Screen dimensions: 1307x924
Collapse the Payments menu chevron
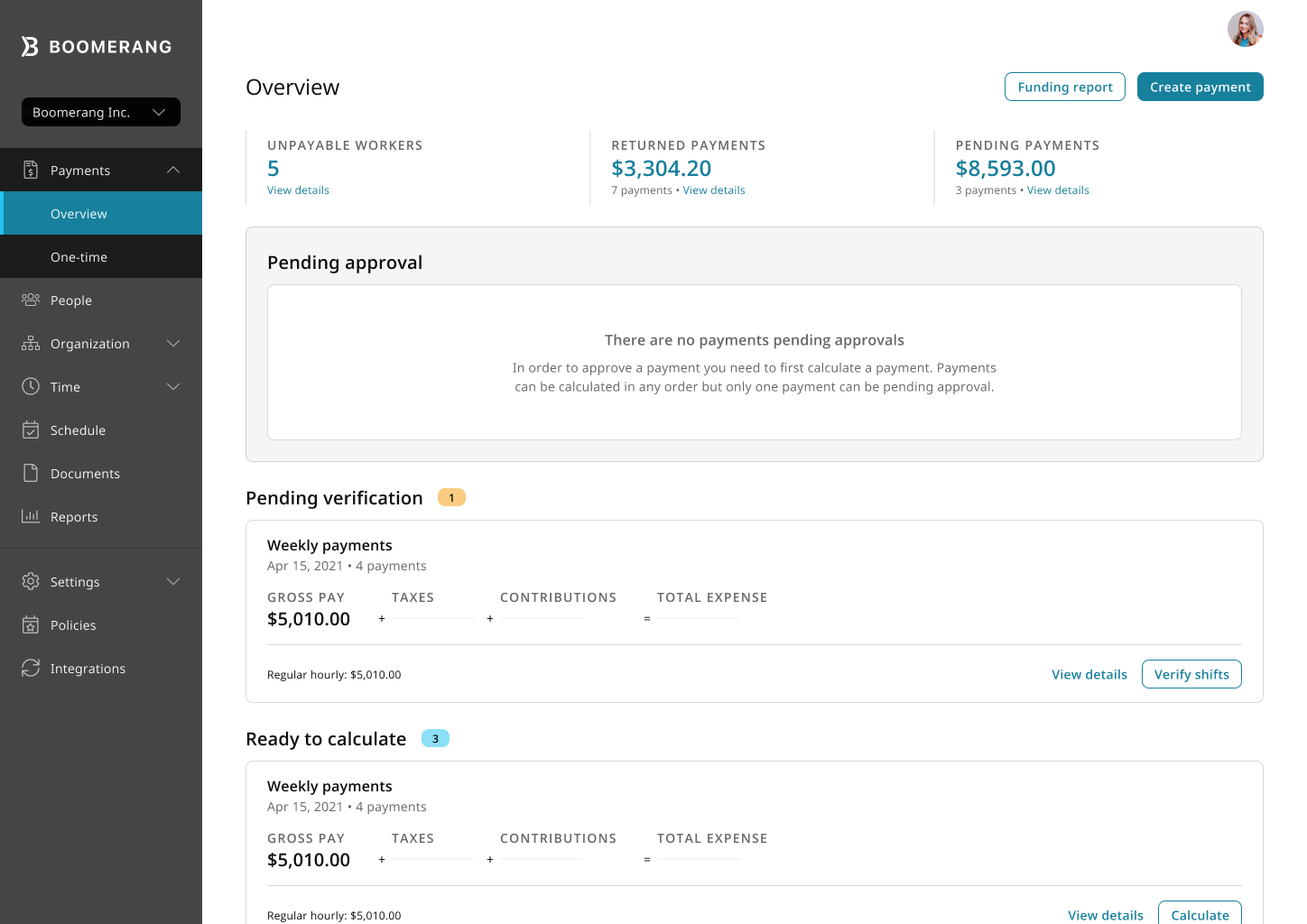[x=173, y=170]
